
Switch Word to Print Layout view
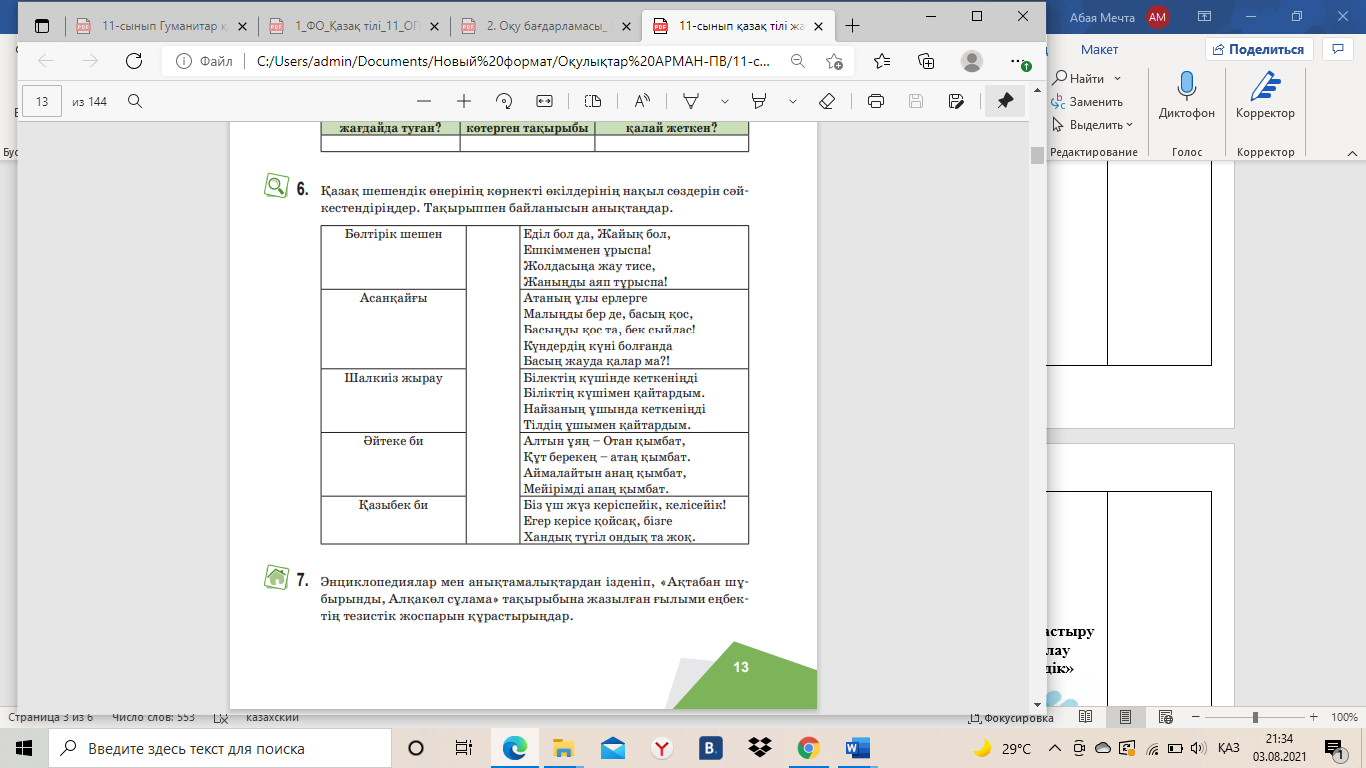click(1126, 717)
